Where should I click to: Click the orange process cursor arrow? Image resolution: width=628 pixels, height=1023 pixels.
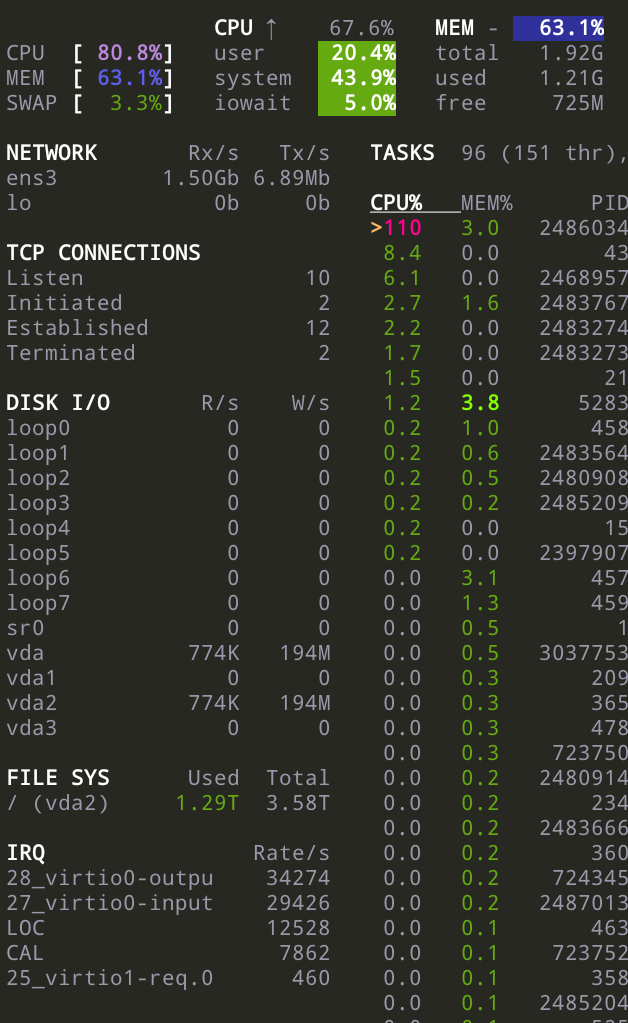point(376,228)
